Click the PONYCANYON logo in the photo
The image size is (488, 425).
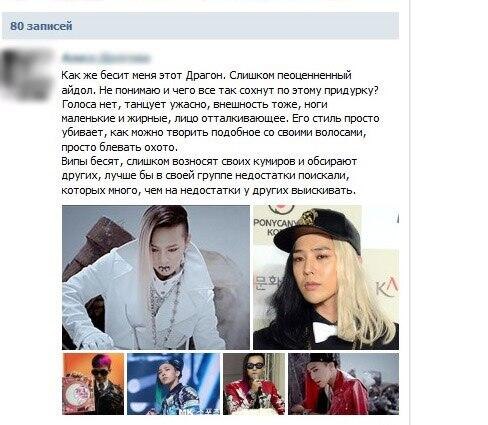[271, 224]
